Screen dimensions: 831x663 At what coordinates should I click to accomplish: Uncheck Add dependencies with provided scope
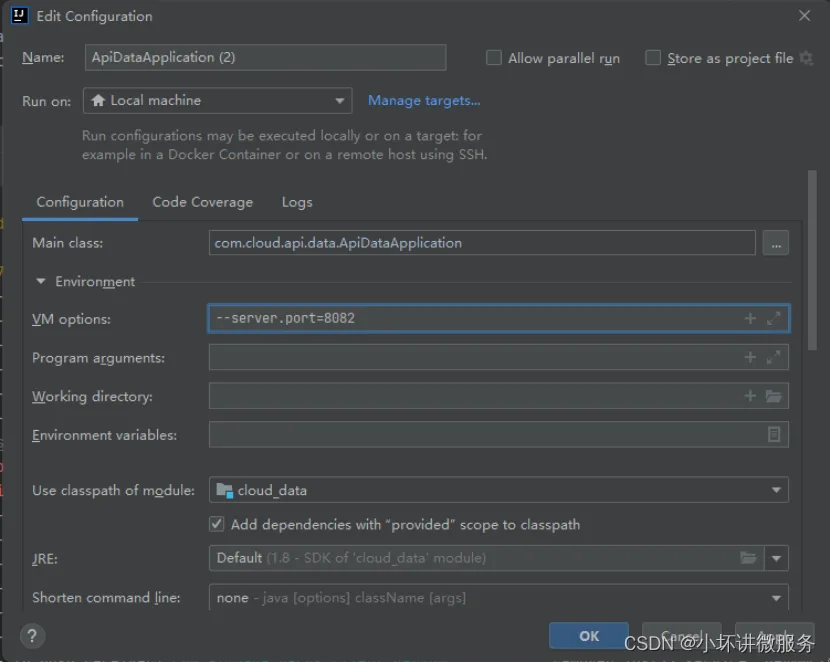tap(216, 525)
